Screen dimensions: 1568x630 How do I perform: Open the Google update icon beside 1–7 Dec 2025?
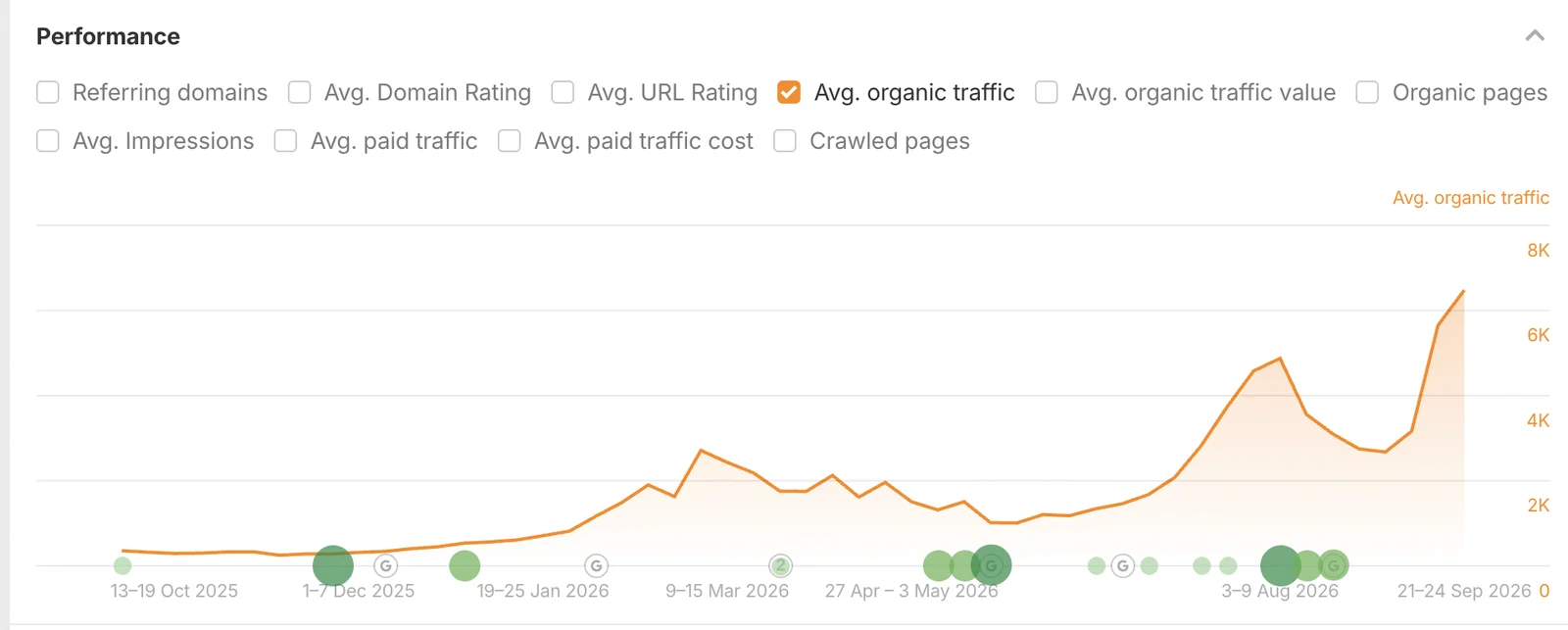pos(386,565)
